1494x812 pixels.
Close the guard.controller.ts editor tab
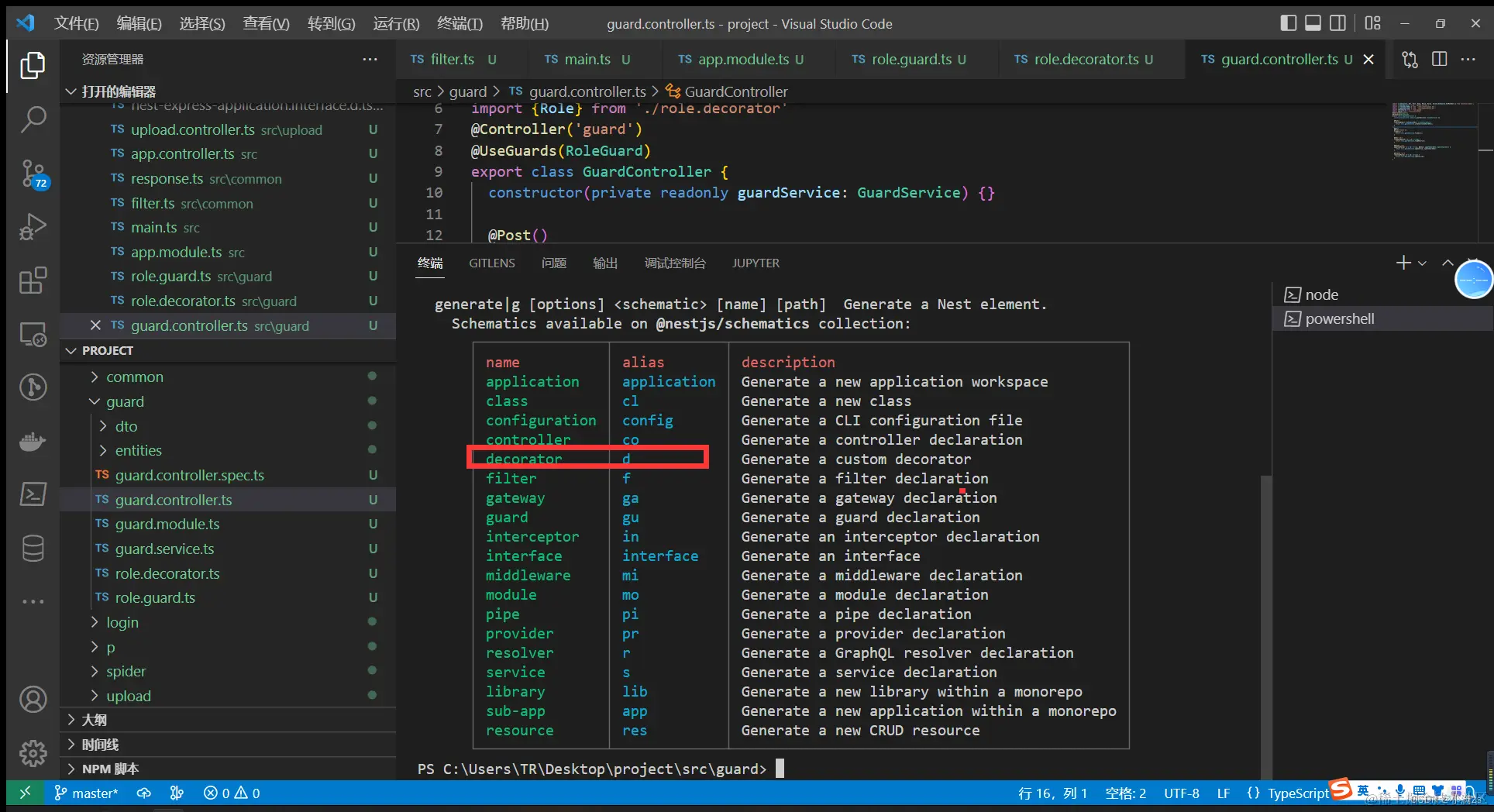click(x=1369, y=60)
